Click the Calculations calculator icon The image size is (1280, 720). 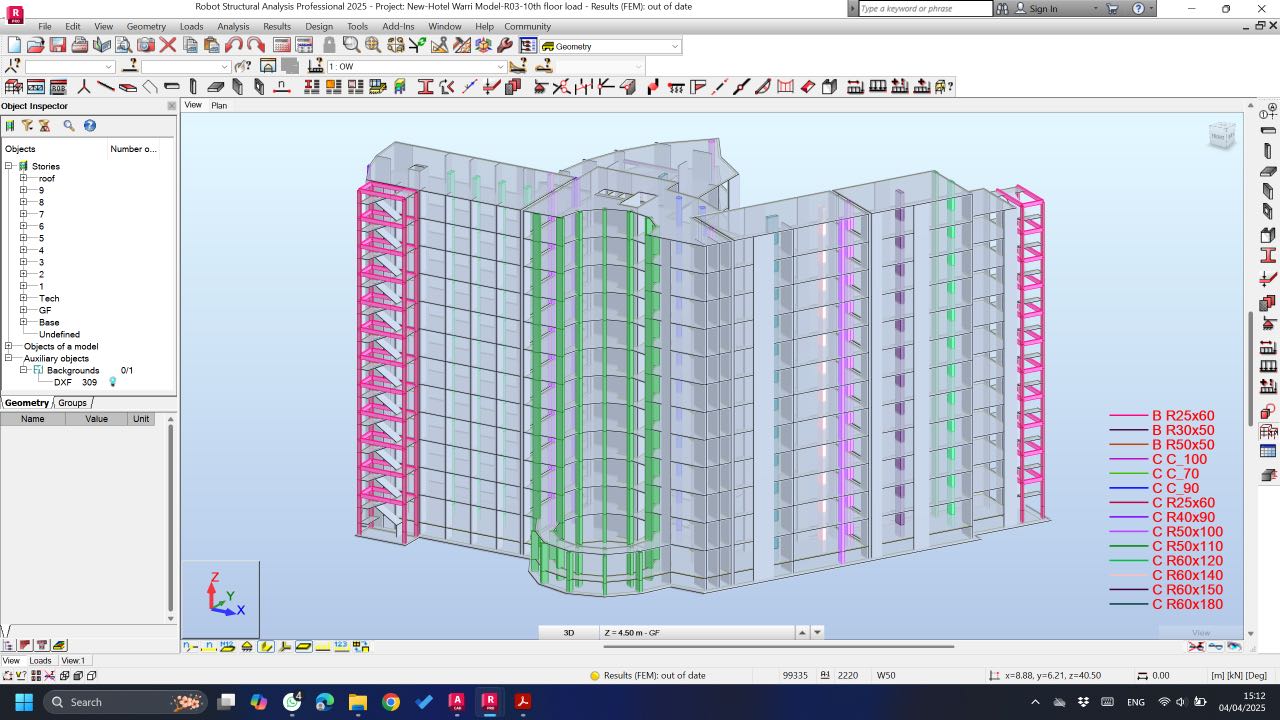[x=282, y=45]
